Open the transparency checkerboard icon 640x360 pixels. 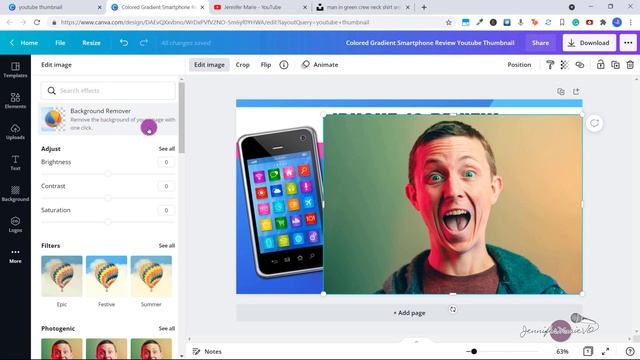click(564, 64)
